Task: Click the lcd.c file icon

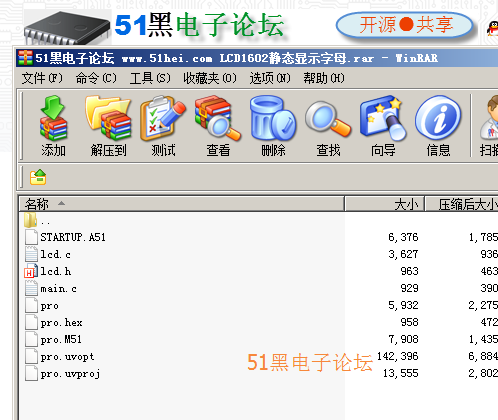Action: [31, 254]
